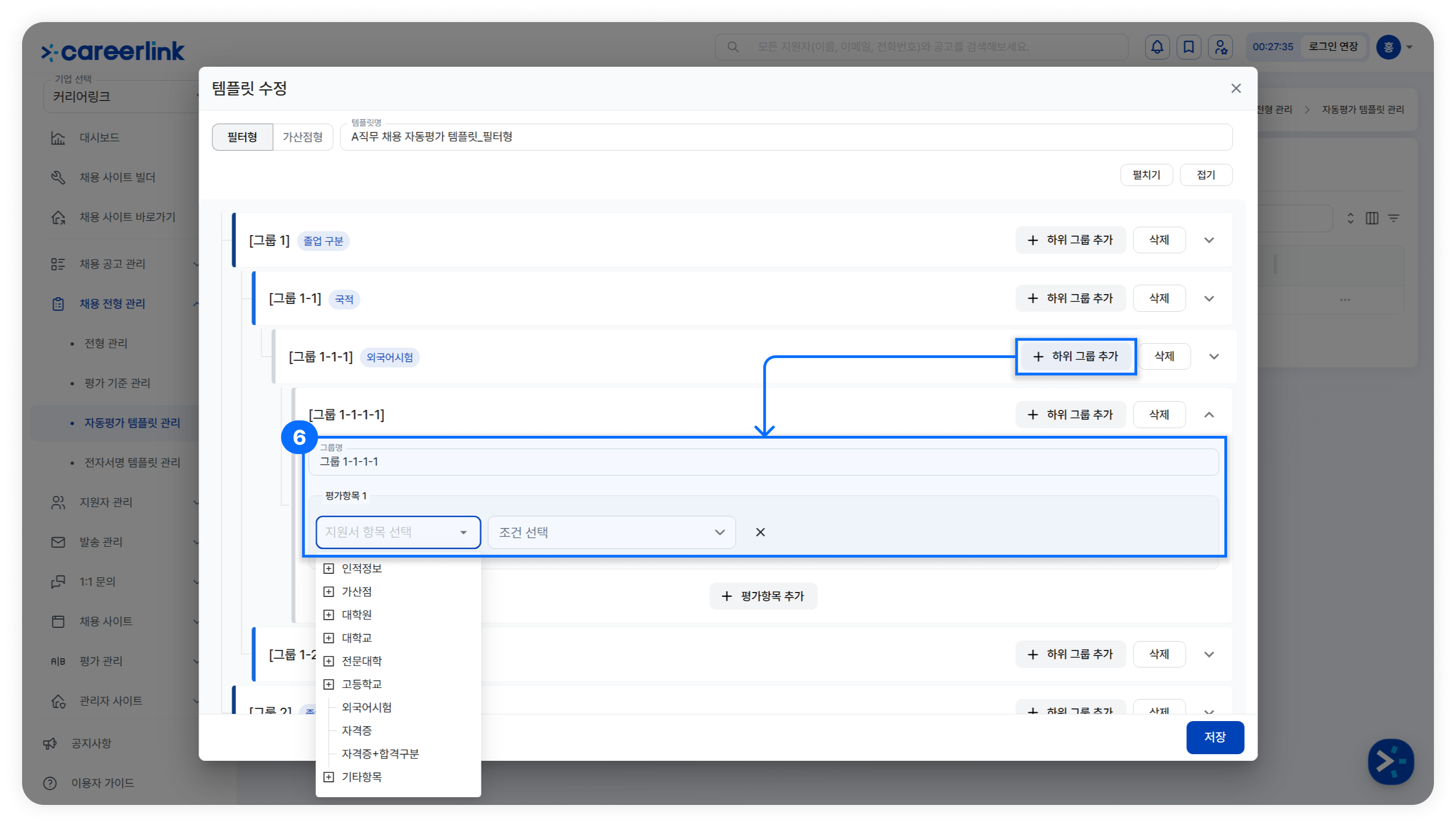Image resolution: width=1456 pixels, height=827 pixels.
Task: Expand the 가산점 tree node
Action: [x=328, y=592]
